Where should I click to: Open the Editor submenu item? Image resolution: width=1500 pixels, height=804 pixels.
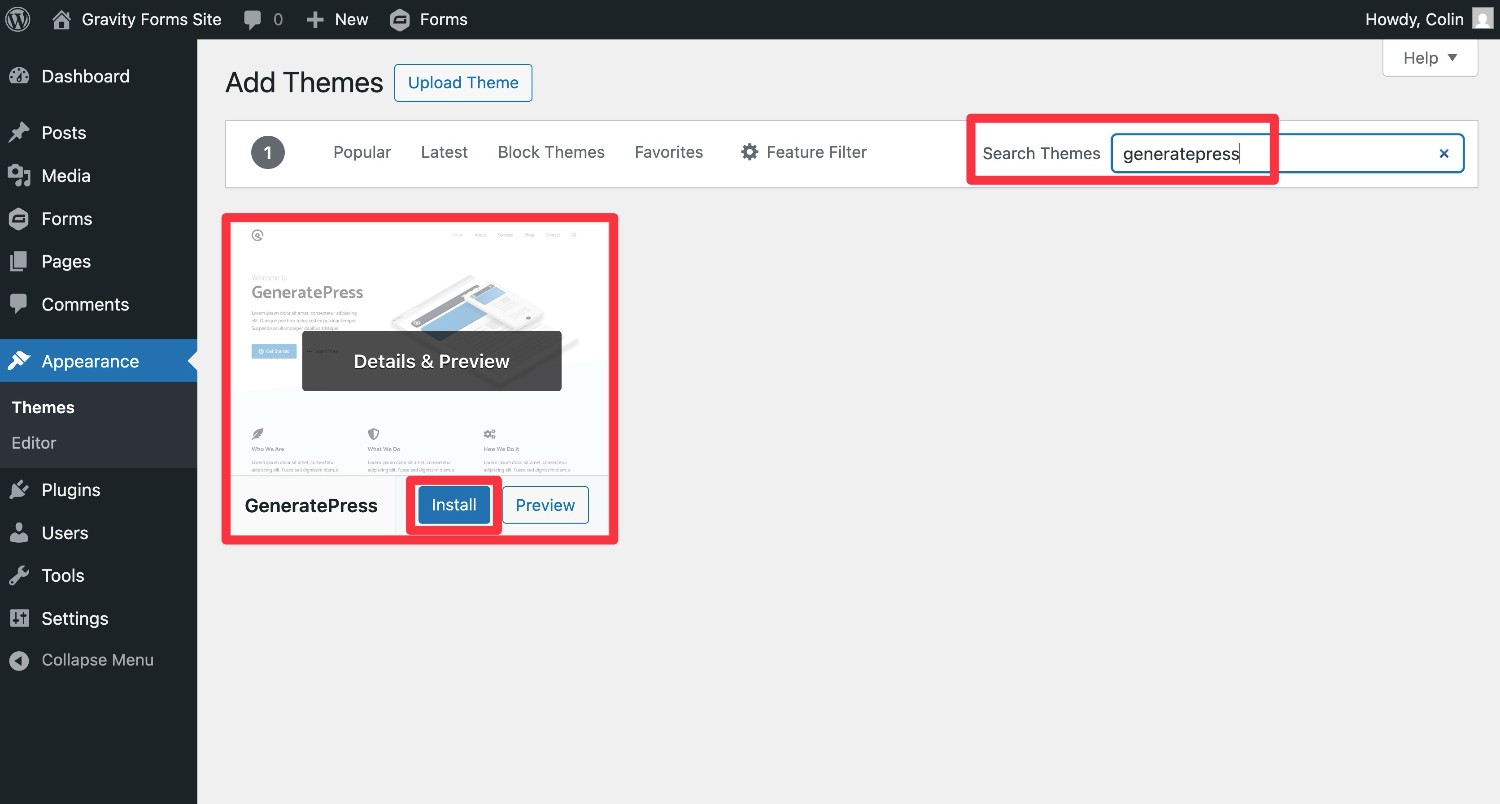tap(34, 443)
